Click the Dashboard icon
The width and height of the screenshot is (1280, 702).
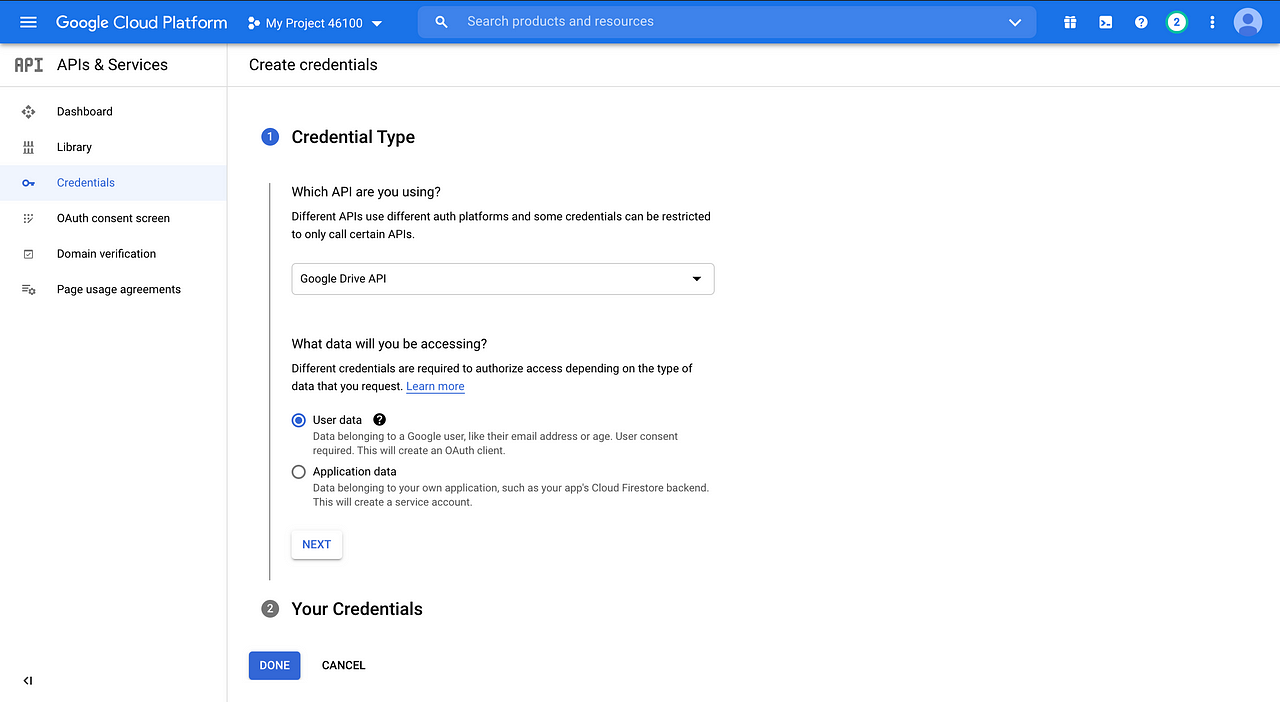(28, 112)
